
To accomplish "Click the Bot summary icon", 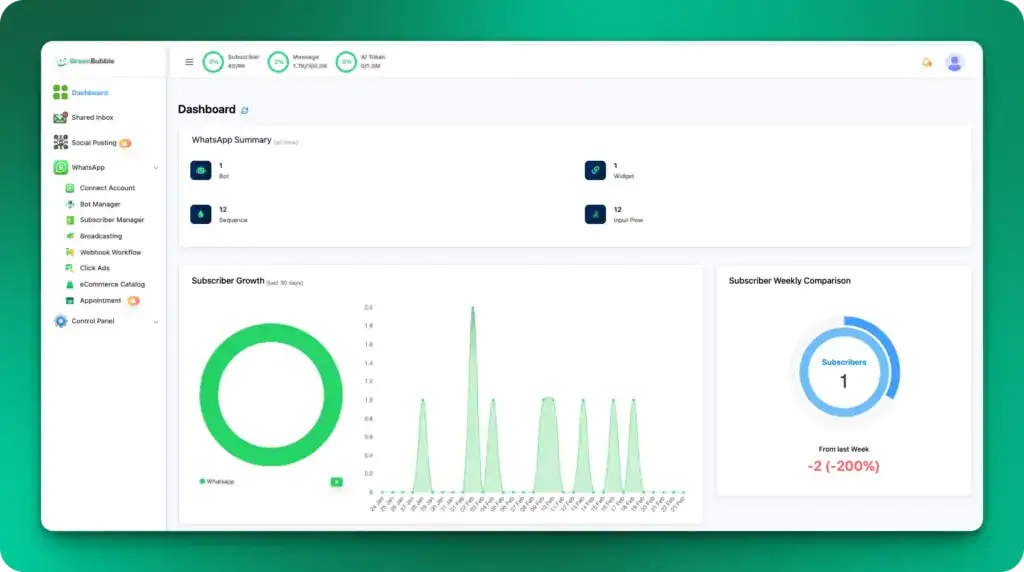I will 200,170.
